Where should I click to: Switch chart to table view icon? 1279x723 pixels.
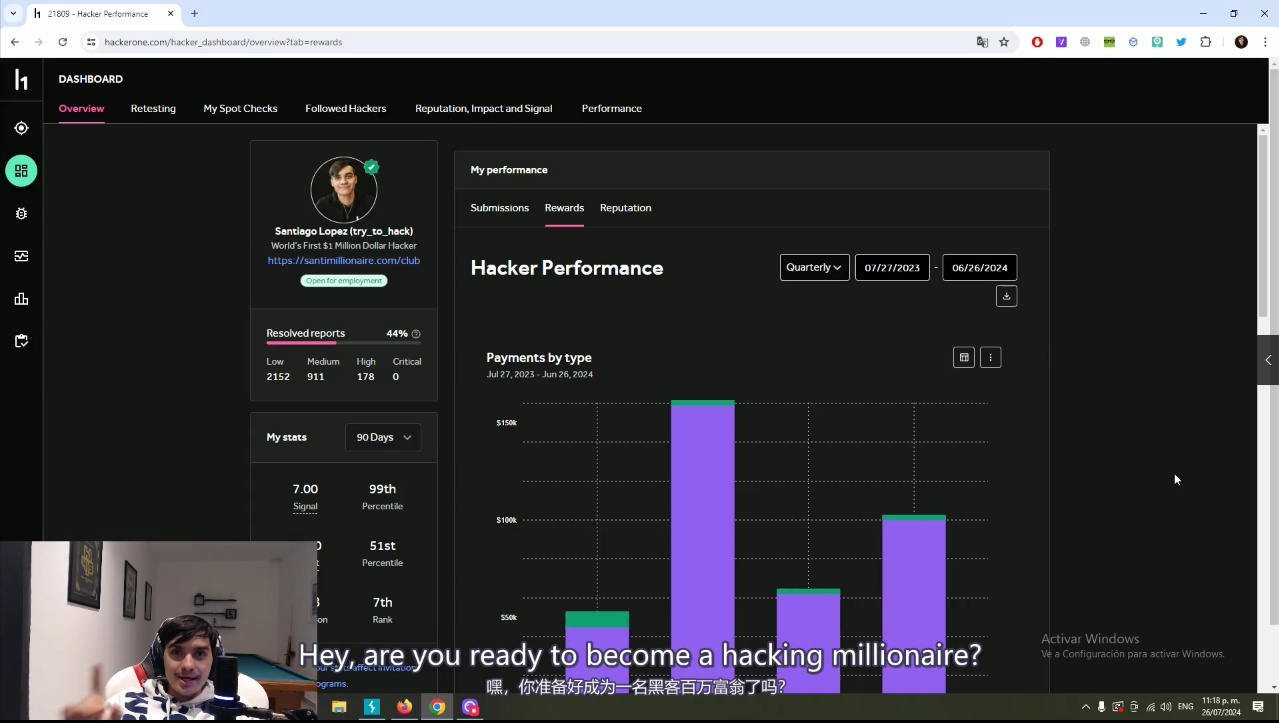(x=963, y=357)
